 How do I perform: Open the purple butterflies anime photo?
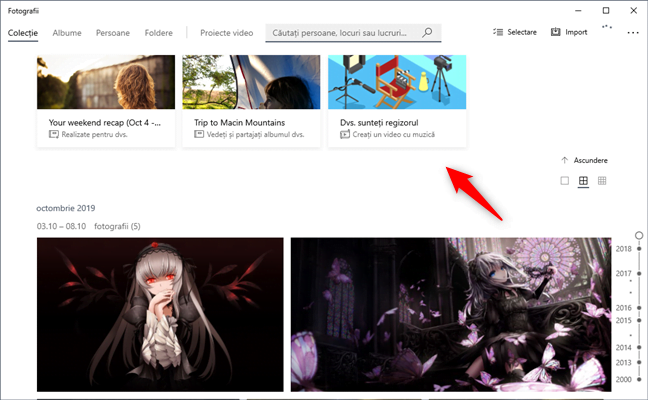[451, 314]
